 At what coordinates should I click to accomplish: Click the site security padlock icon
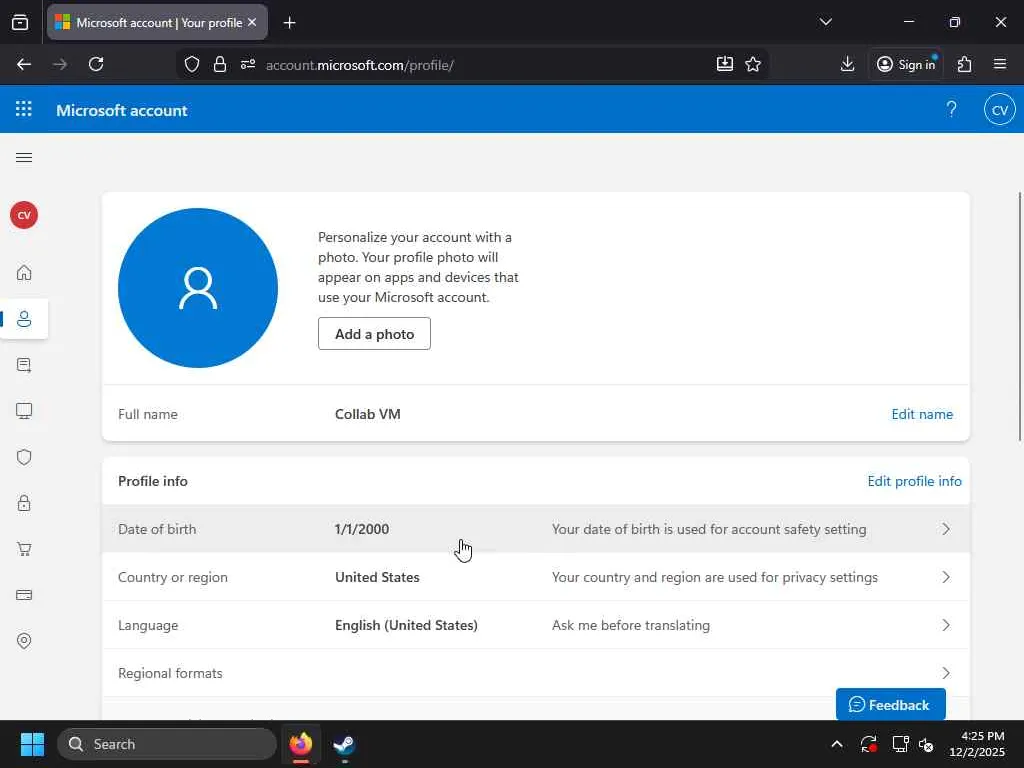220,64
